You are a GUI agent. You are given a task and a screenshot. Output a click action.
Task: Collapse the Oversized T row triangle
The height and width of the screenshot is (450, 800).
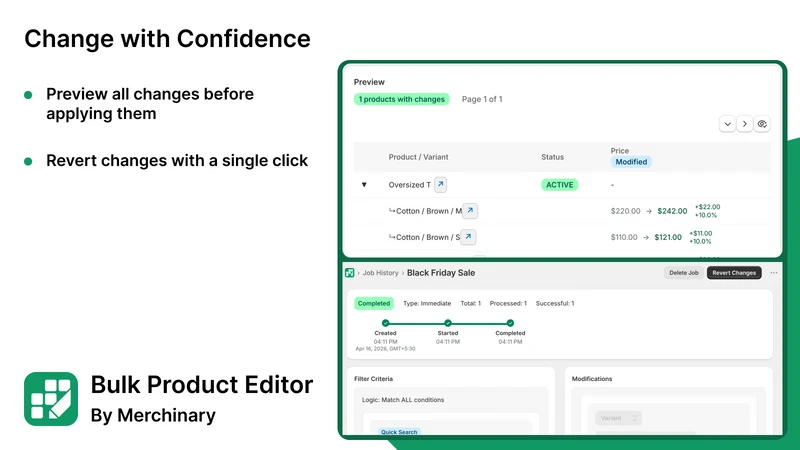coord(364,185)
